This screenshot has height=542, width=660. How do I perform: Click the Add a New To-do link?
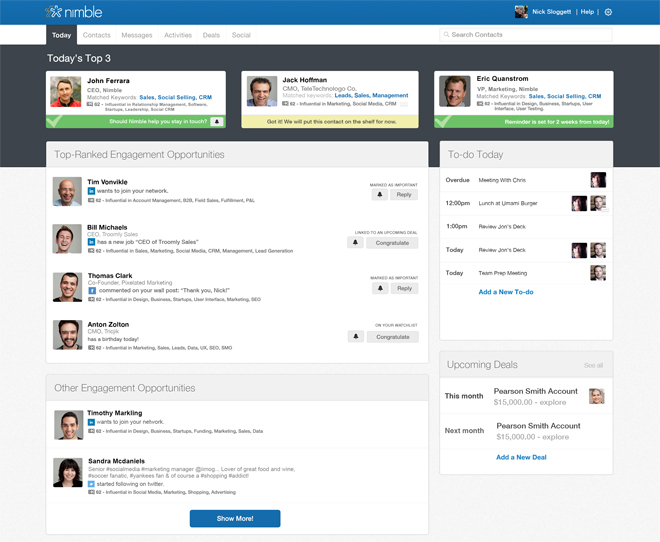(505, 292)
